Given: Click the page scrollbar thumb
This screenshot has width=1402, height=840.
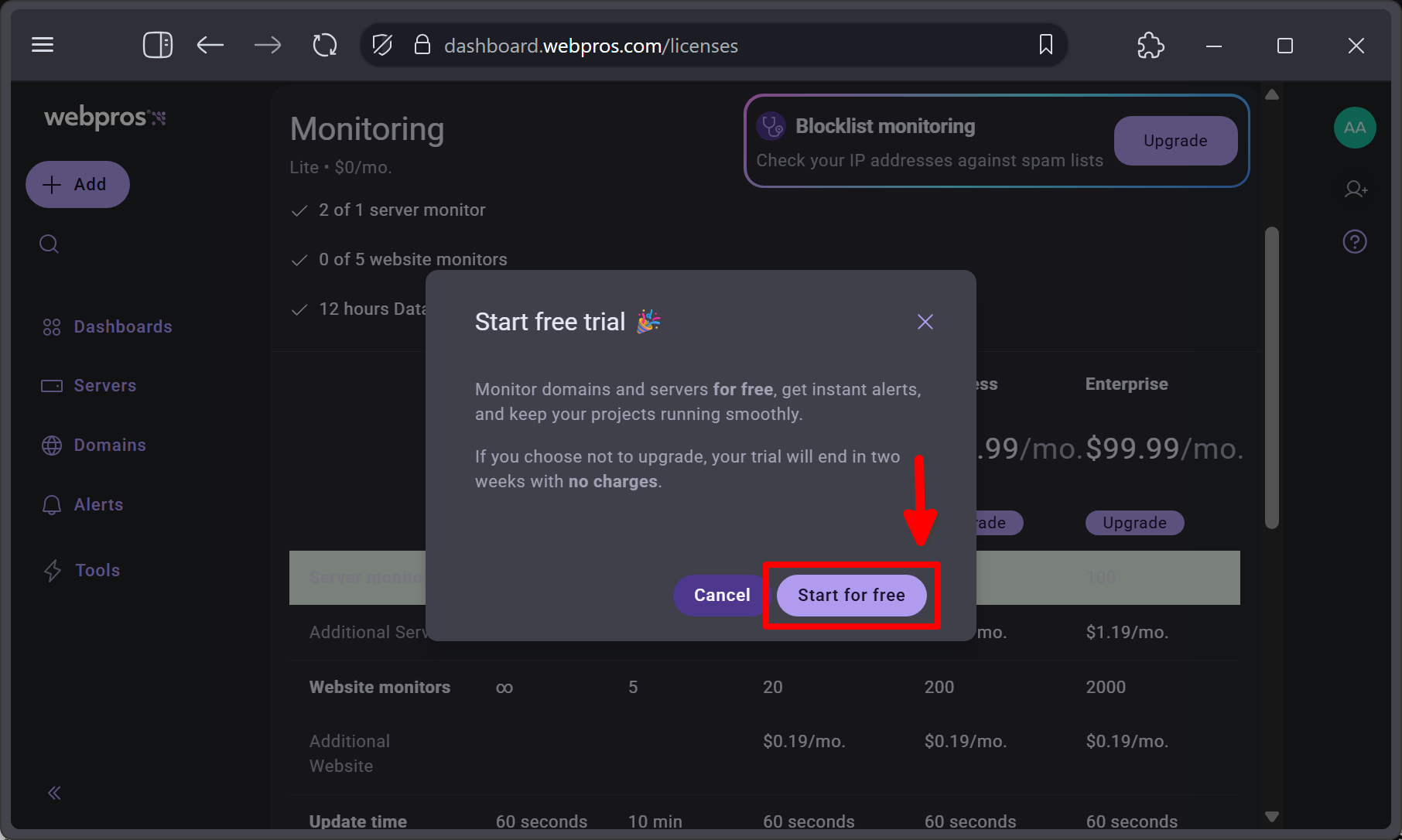Looking at the screenshot, I should pyautogui.click(x=1272, y=377).
